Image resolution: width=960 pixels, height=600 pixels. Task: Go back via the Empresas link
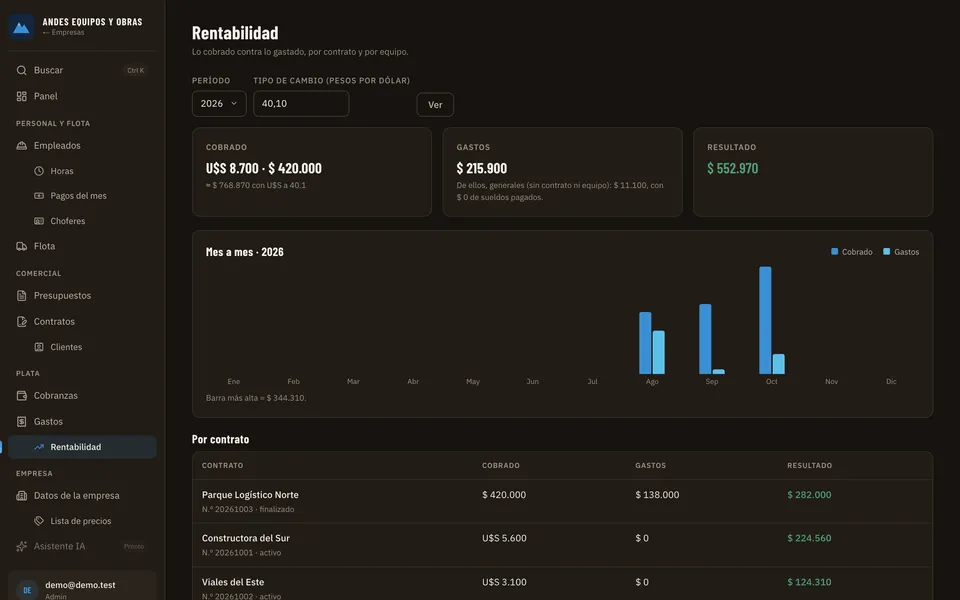click(64, 32)
